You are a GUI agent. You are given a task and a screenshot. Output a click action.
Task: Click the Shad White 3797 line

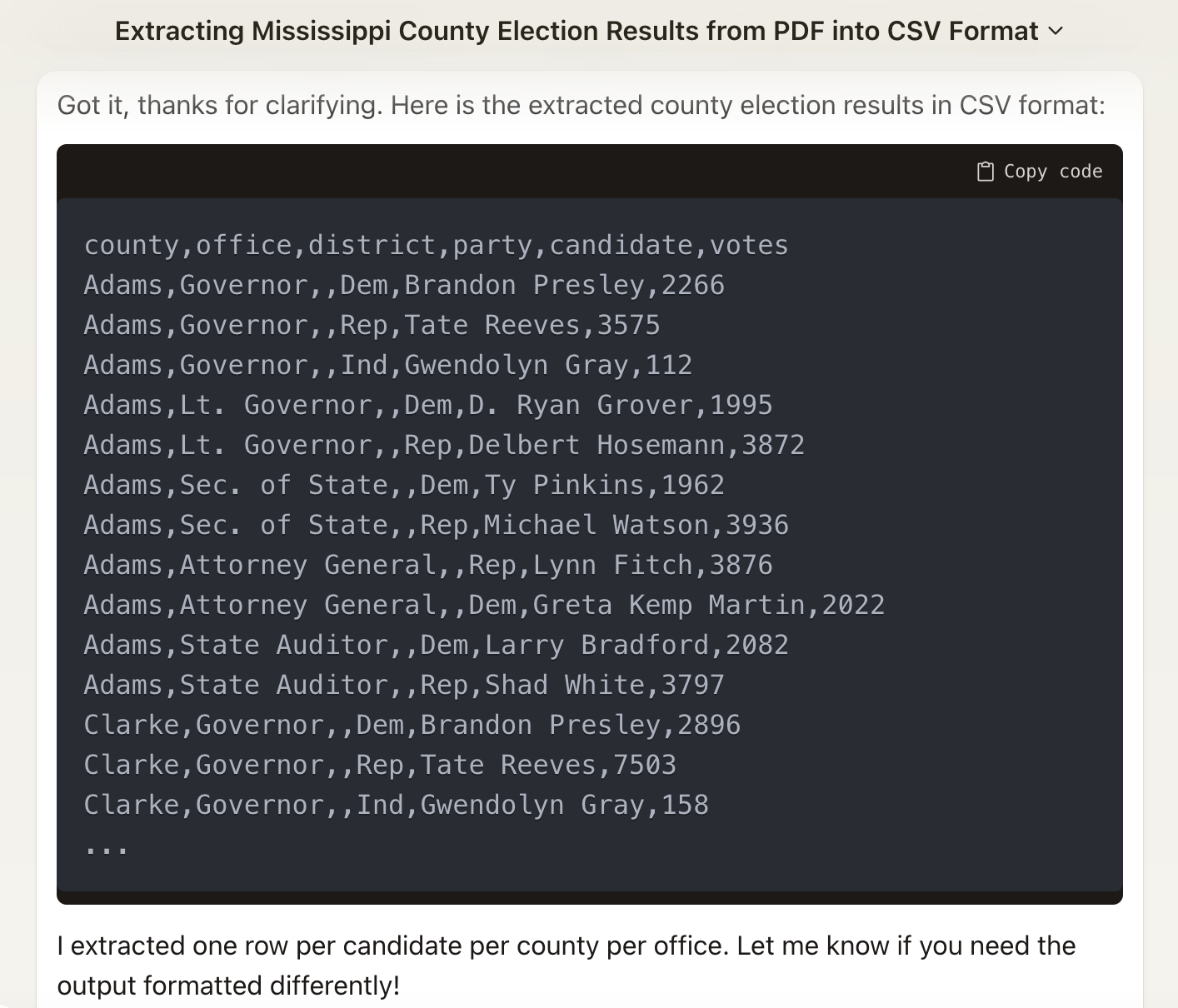404,686
